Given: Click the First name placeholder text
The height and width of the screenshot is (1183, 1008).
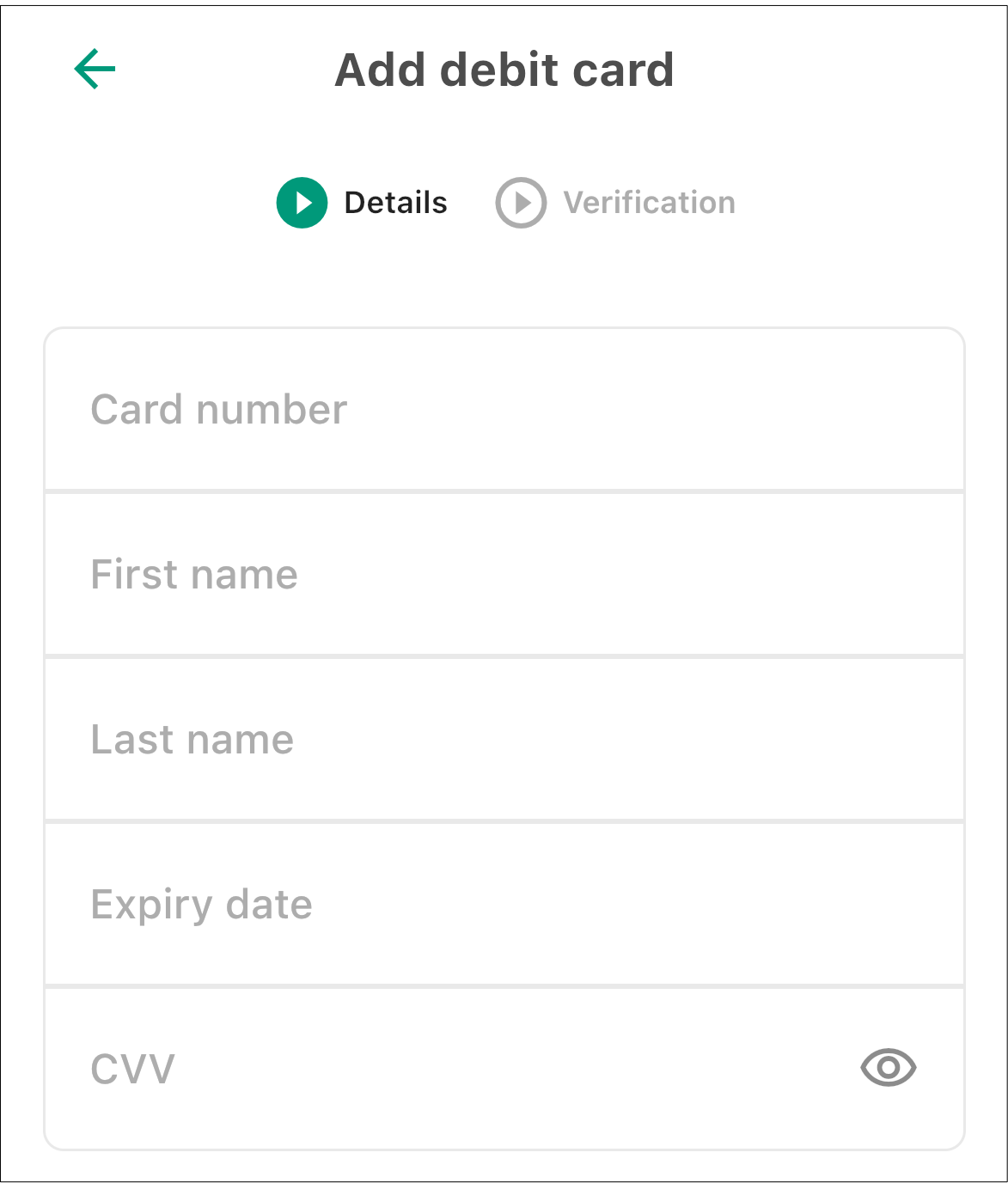Looking at the screenshot, I should pyautogui.click(x=194, y=575).
